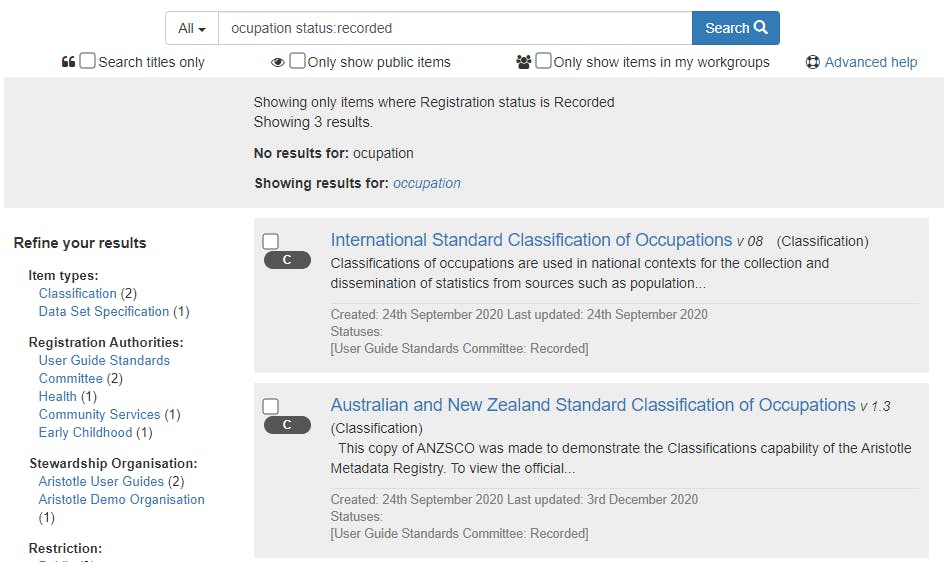Click the quote icon beside Search titles
Screen dimensions: 950x562
[x=69, y=62]
